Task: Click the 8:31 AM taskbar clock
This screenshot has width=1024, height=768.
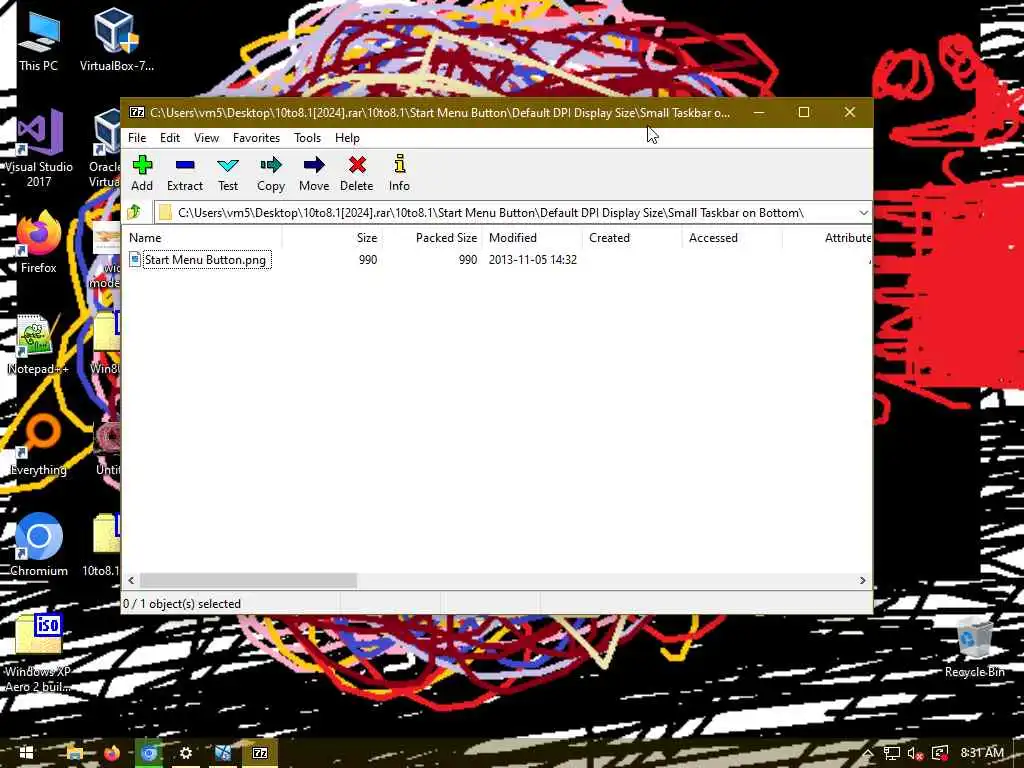Action: pos(982,753)
